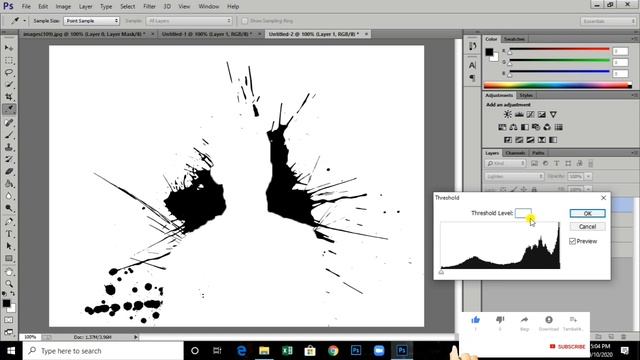The height and width of the screenshot is (360, 640).
Task: Open Chrome from the taskbar
Action: coord(333,351)
